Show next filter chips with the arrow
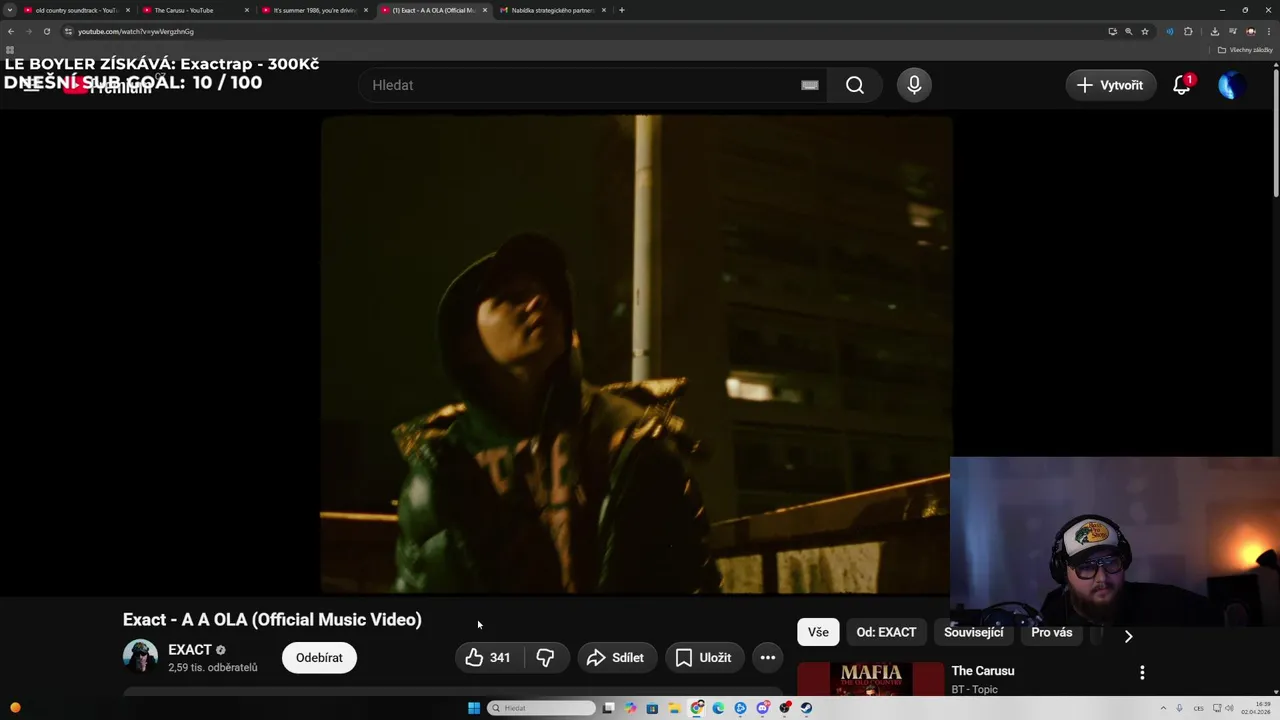 point(1128,636)
